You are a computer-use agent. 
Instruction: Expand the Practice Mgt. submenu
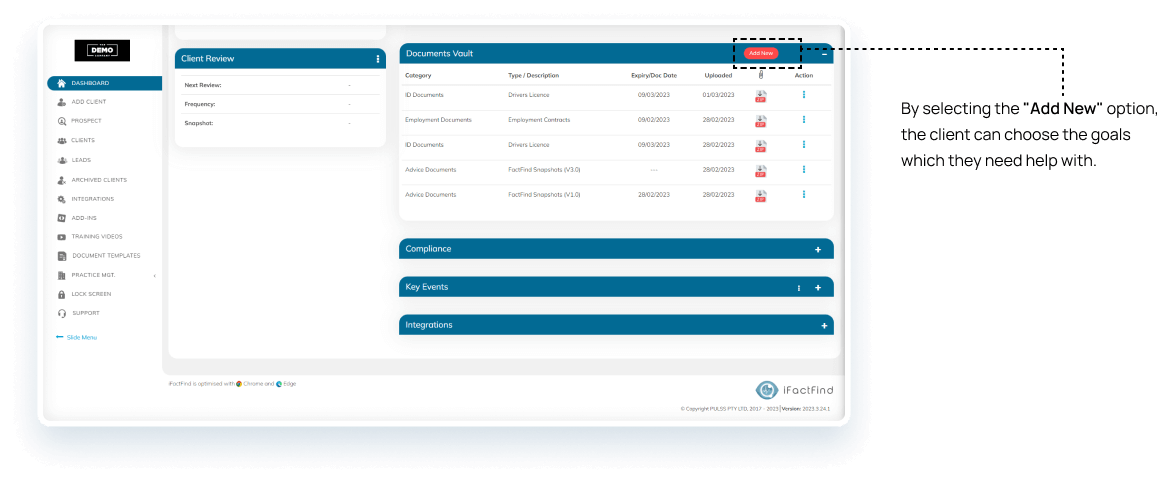click(154, 275)
